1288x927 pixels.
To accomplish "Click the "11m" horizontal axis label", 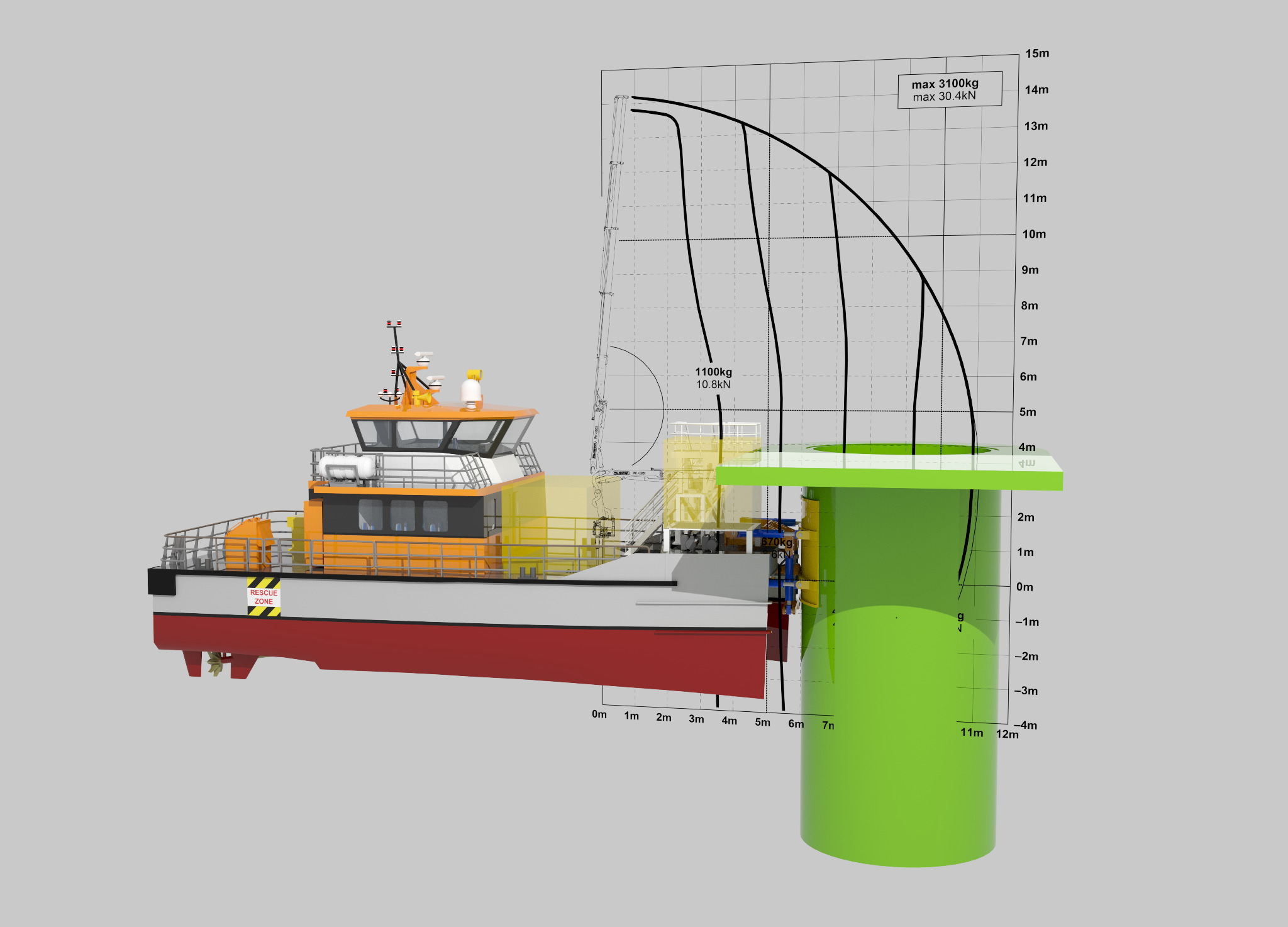I will [x=972, y=733].
